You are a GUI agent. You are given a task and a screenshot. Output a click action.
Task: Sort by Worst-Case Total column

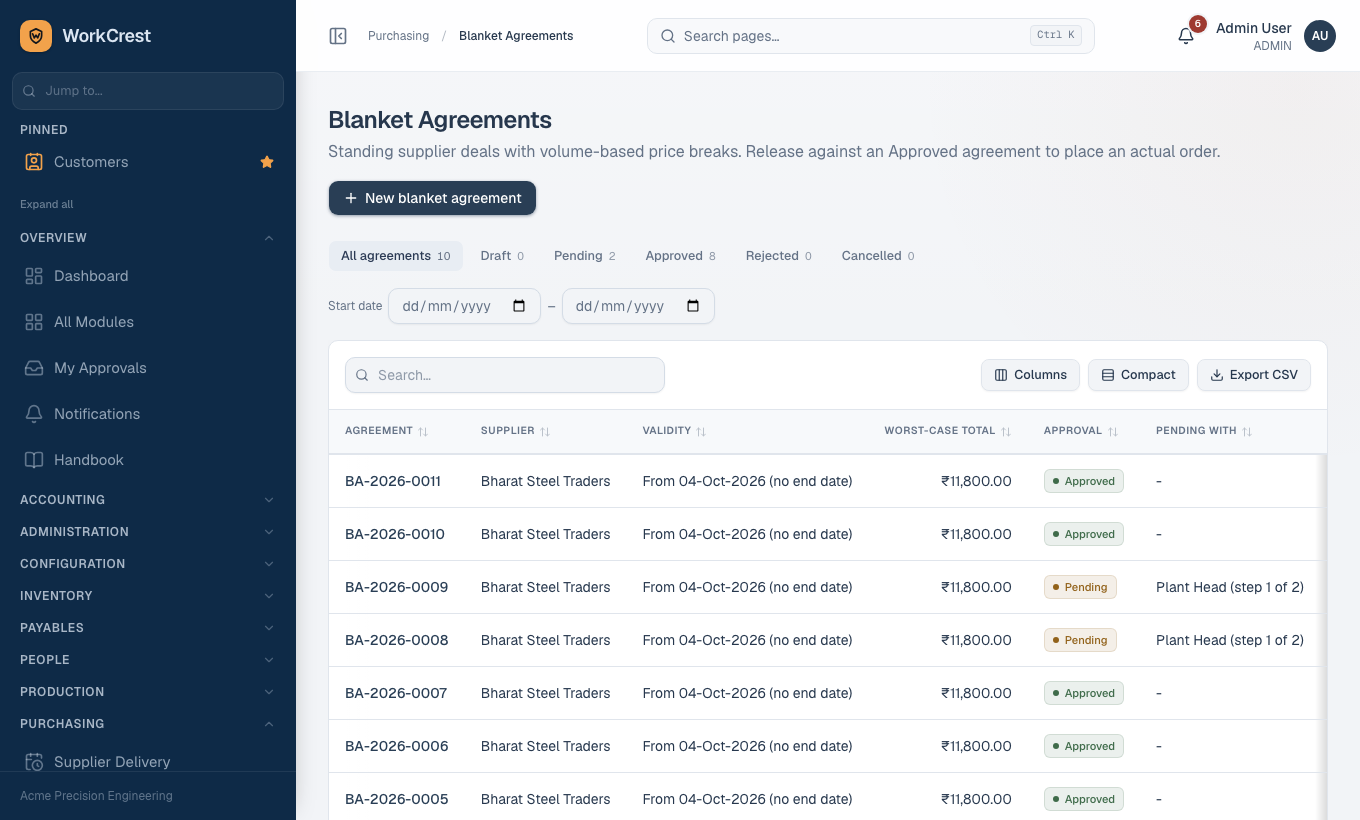tap(947, 431)
